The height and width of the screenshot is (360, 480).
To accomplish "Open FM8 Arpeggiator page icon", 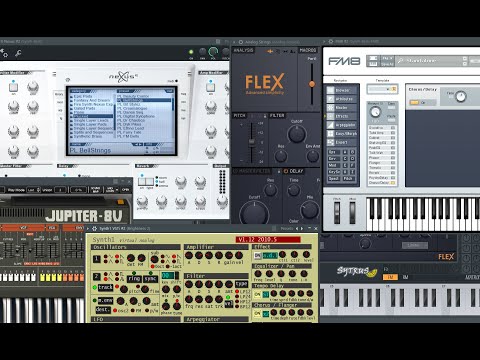I will (x=330, y=125).
